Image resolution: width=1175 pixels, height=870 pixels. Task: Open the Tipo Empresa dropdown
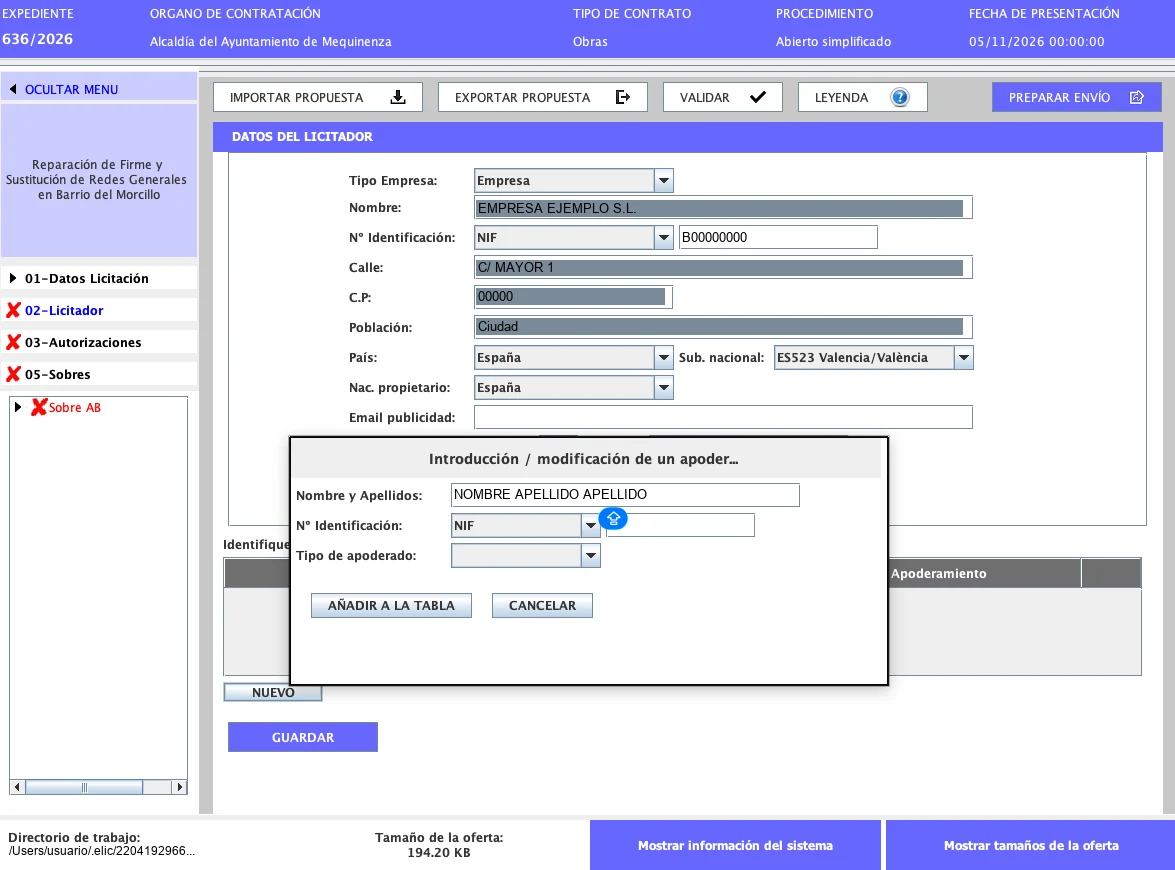663,181
